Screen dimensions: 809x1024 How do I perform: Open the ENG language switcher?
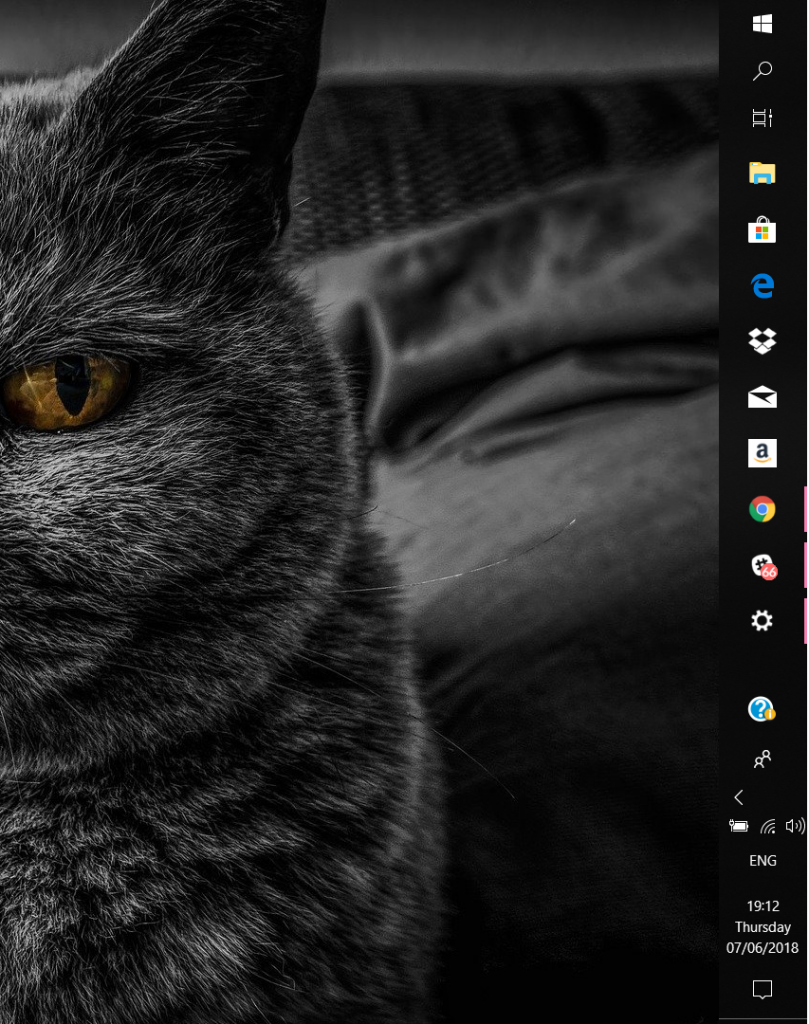(762, 860)
